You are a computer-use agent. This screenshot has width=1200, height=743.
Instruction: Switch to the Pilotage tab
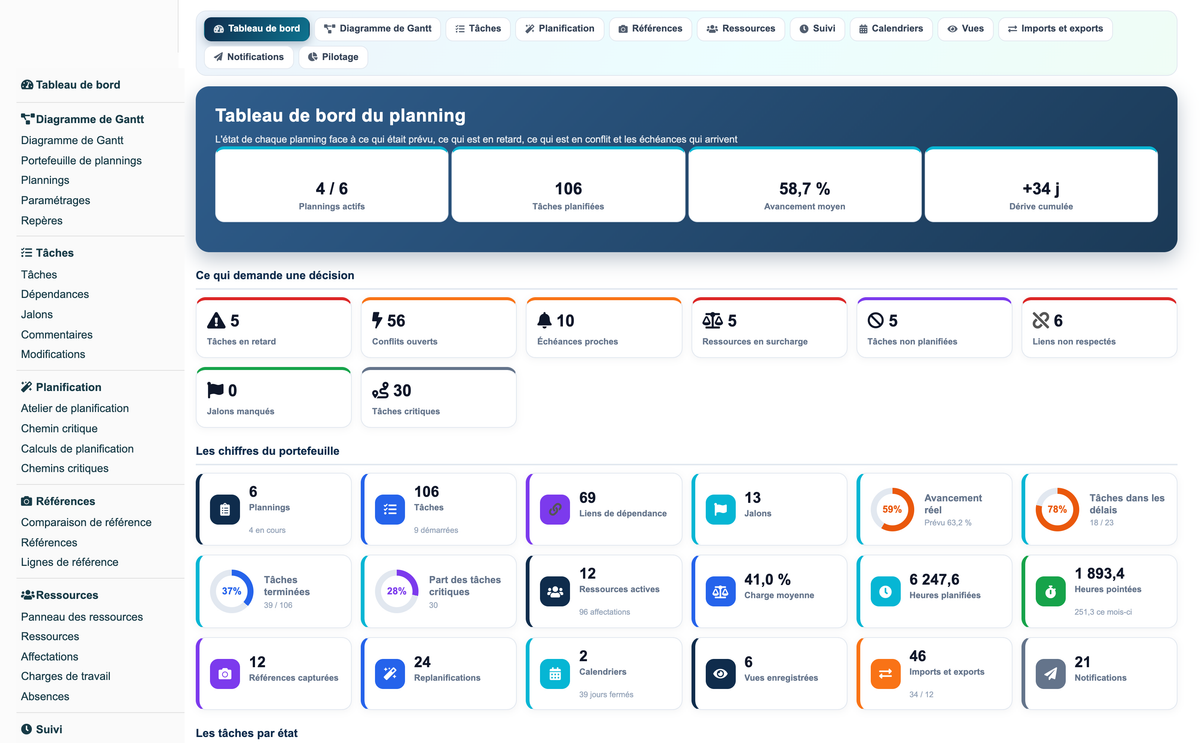pos(333,57)
